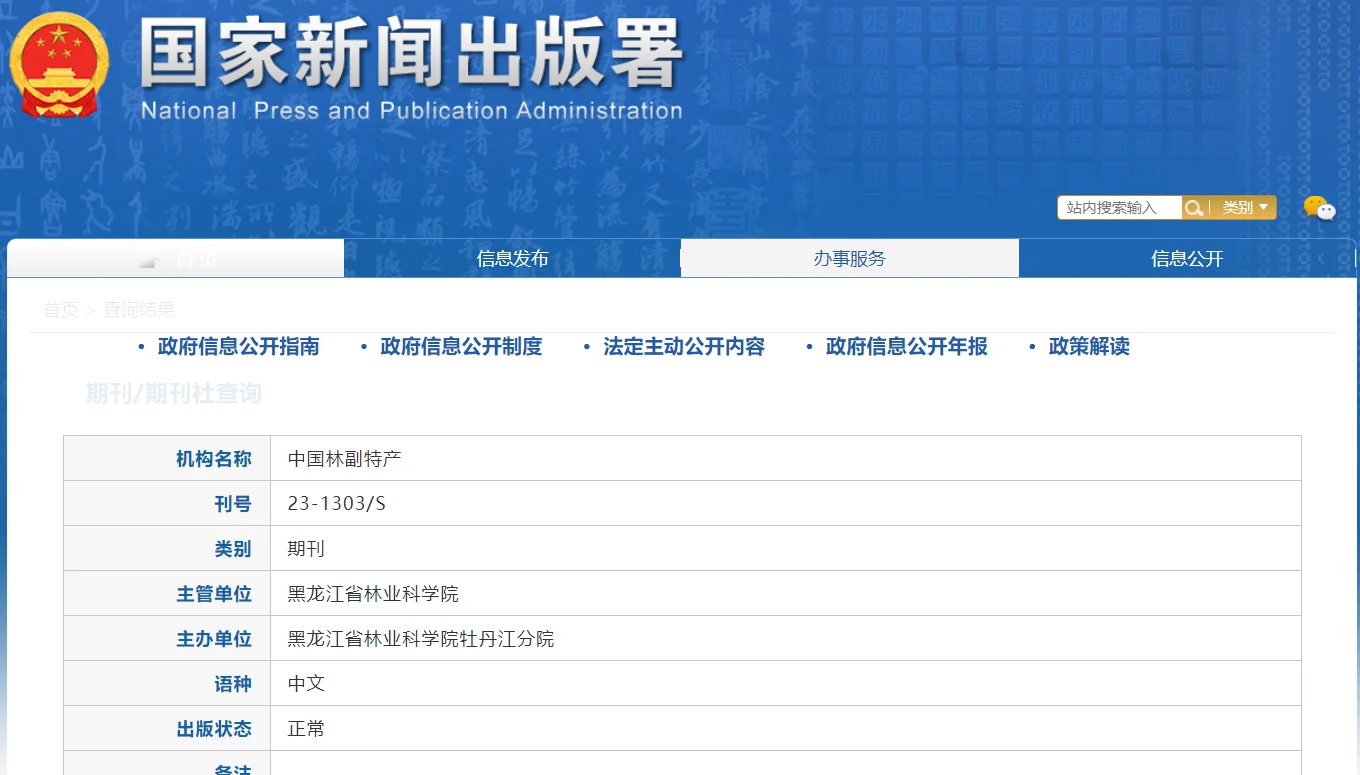Click the 查询结果 breadcrumb entry
Screen dimensions: 1360x775
(138, 309)
